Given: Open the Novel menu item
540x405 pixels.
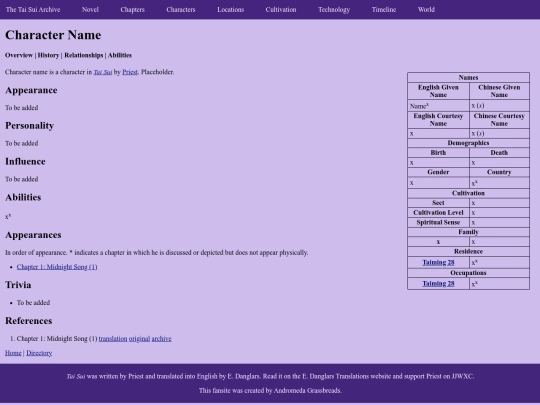Looking at the screenshot, I should pos(90,10).
